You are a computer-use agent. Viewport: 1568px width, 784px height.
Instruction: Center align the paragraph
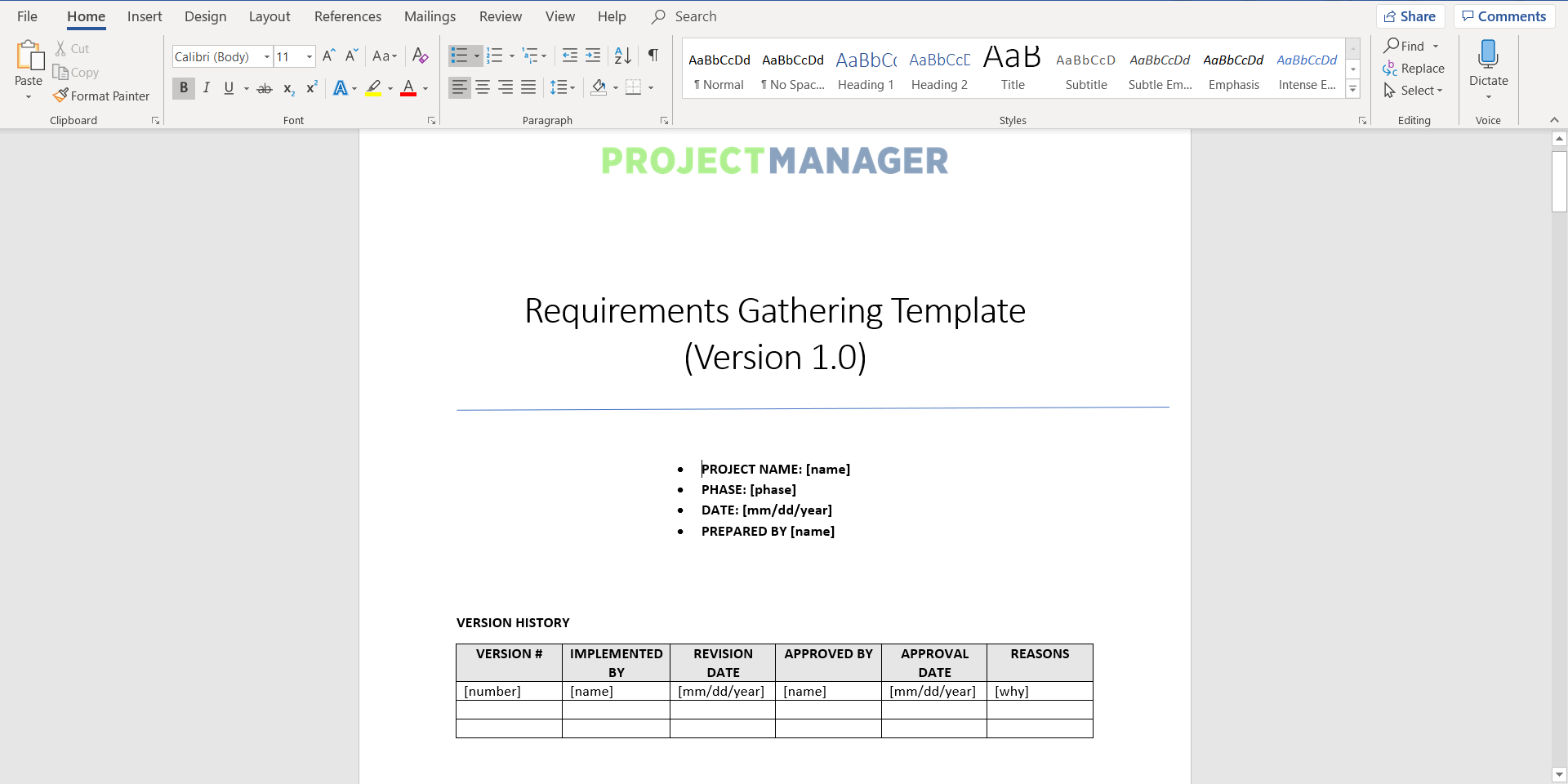pyautogui.click(x=483, y=87)
